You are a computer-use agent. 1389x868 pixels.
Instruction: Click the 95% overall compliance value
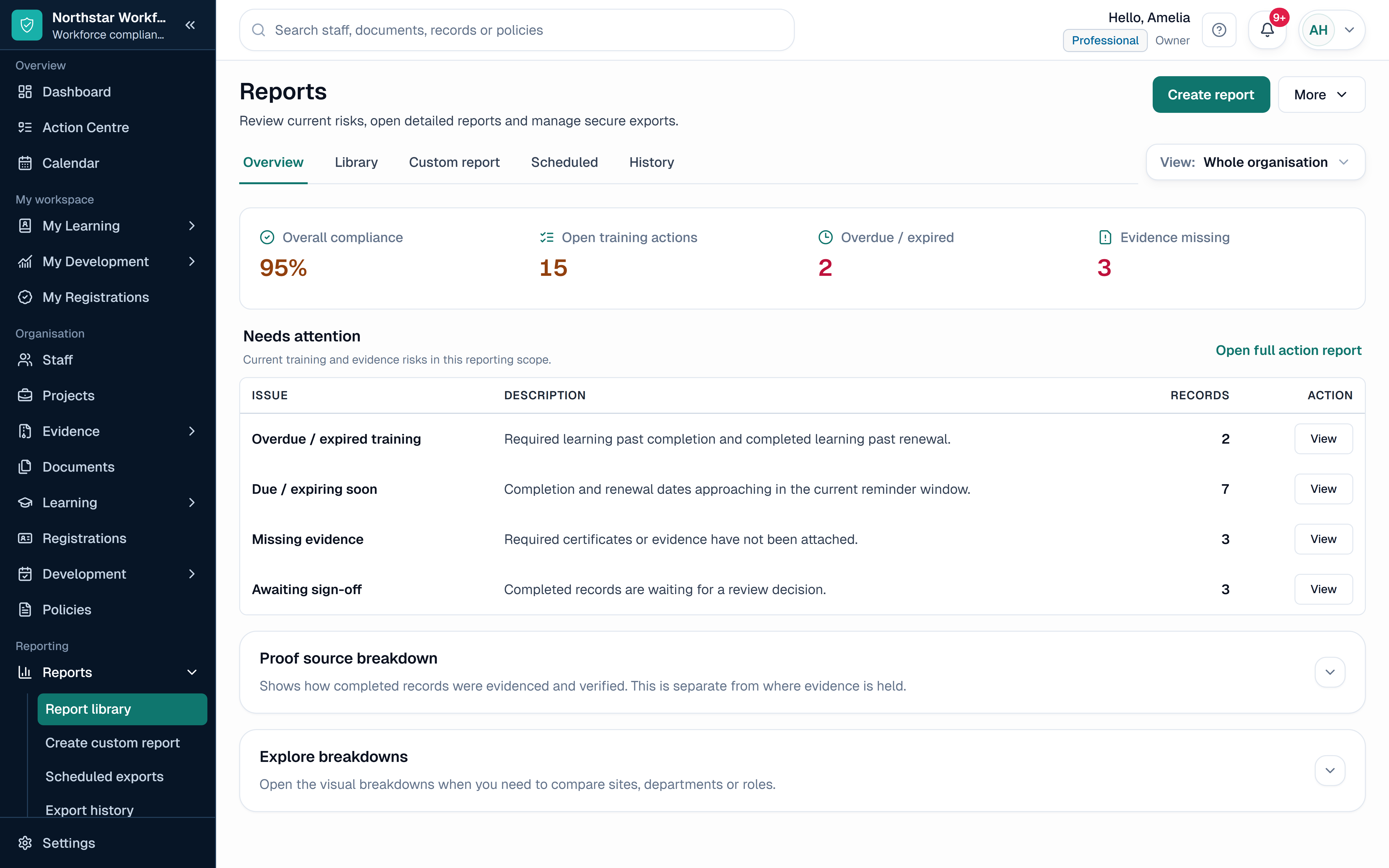(284, 268)
